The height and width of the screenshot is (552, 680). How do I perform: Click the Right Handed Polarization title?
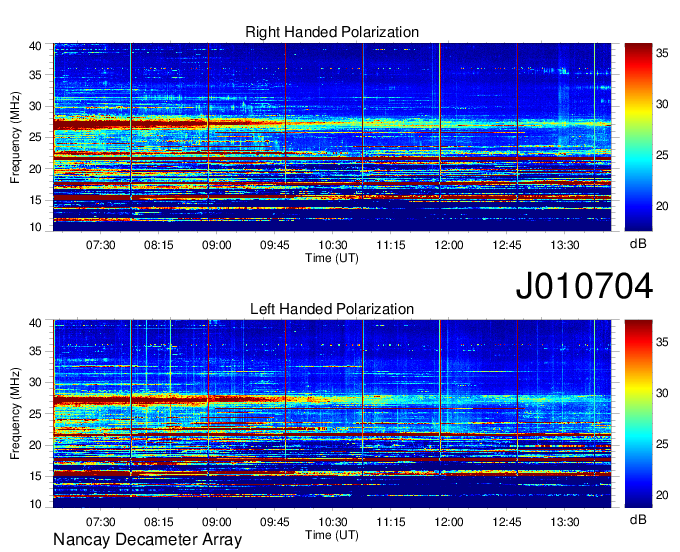coord(332,32)
